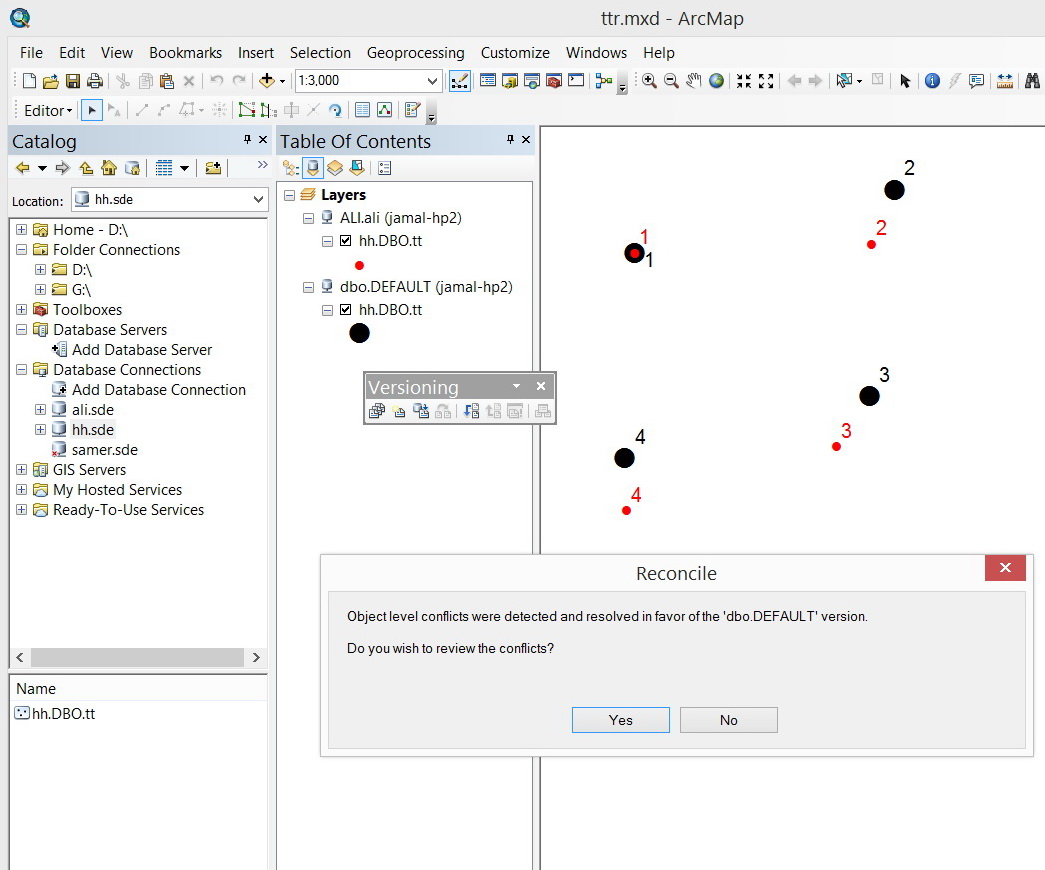
Task: Expand the ali.sde connection
Action: (40, 409)
